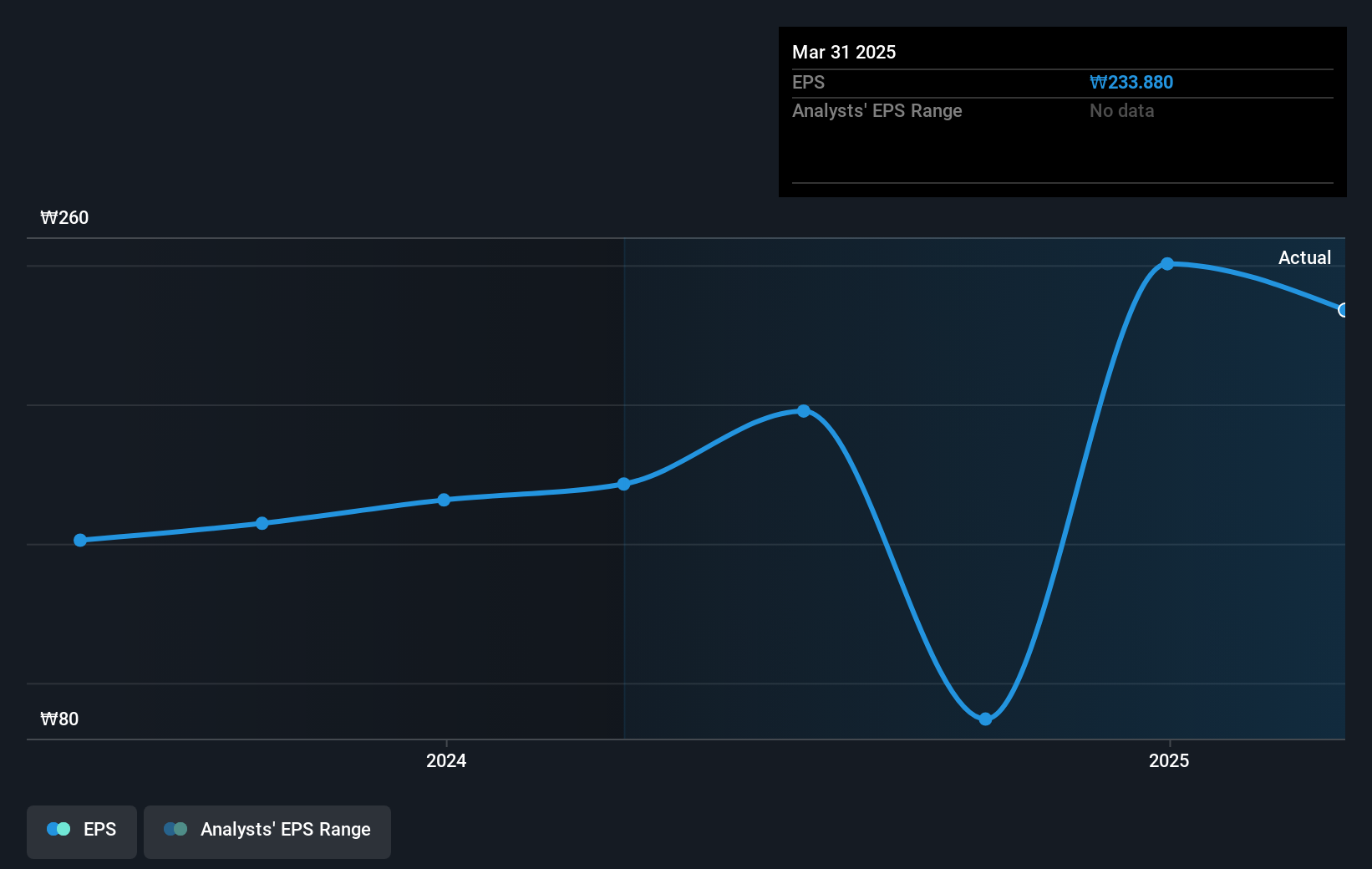This screenshot has width=1372, height=869.
Task: Click the EPS data point above the 2024 label
Action: [445, 500]
